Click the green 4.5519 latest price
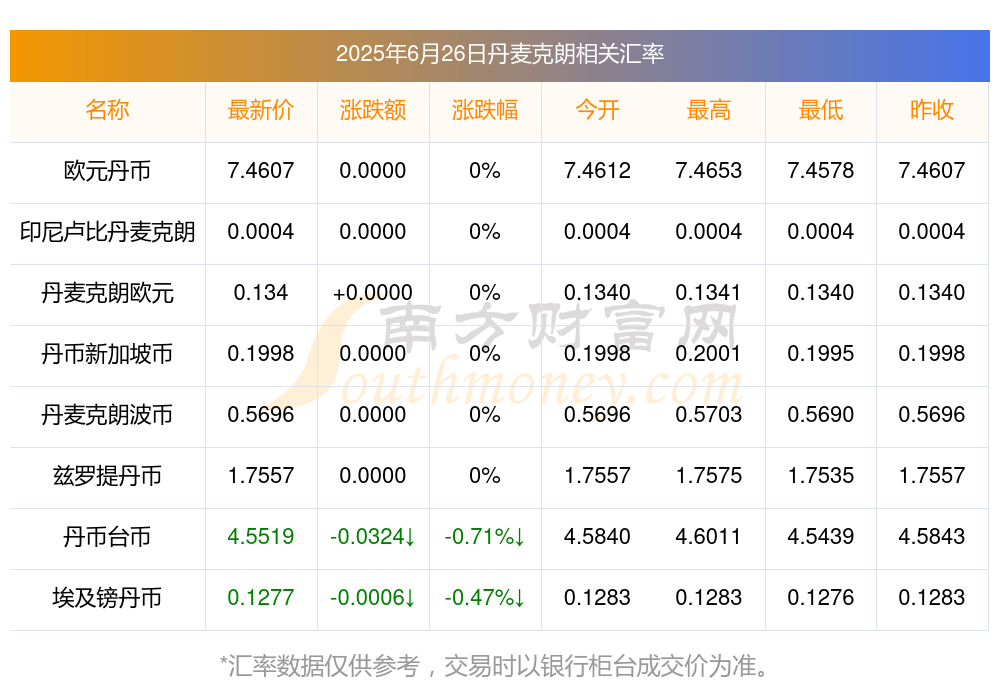Viewport: 1000px width, 698px height. (261, 537)
